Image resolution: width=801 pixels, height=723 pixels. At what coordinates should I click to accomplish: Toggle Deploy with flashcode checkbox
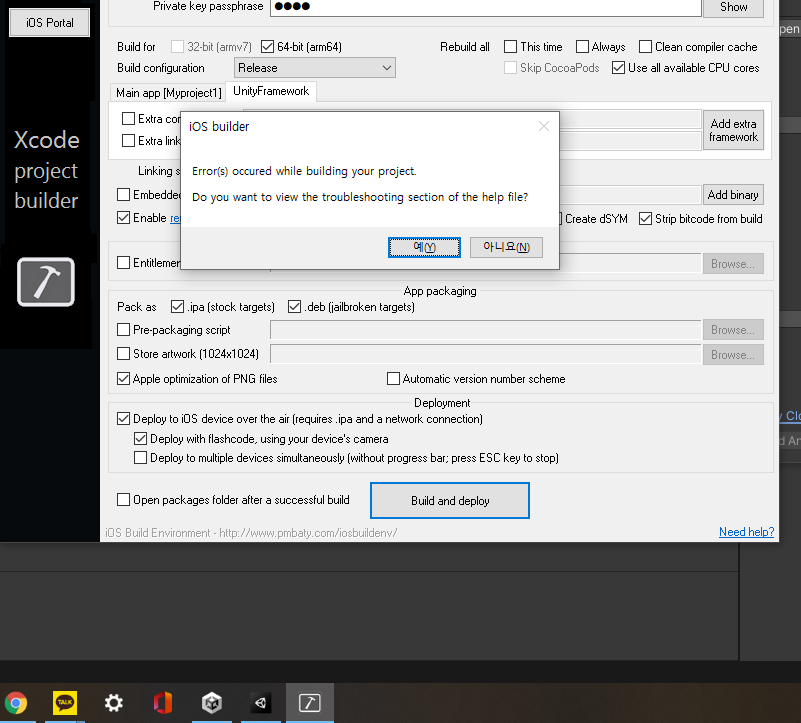140,439
